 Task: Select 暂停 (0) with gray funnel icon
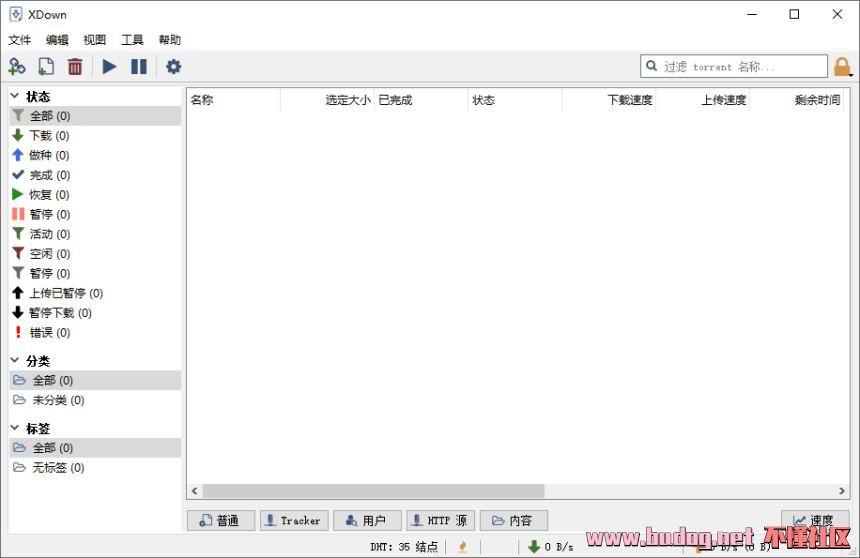click(x=95, y=273)
